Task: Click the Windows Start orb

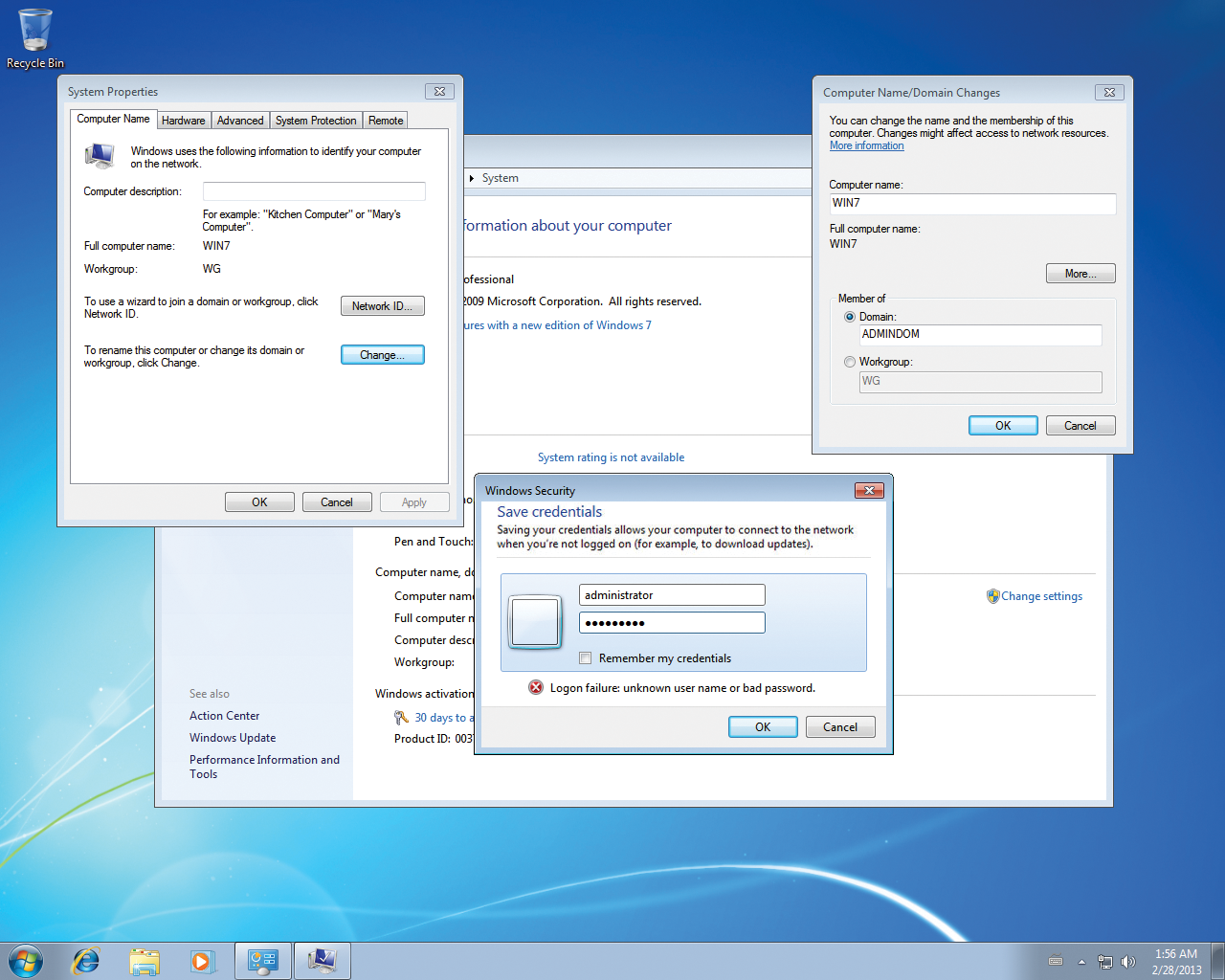Action: (26, 961)
